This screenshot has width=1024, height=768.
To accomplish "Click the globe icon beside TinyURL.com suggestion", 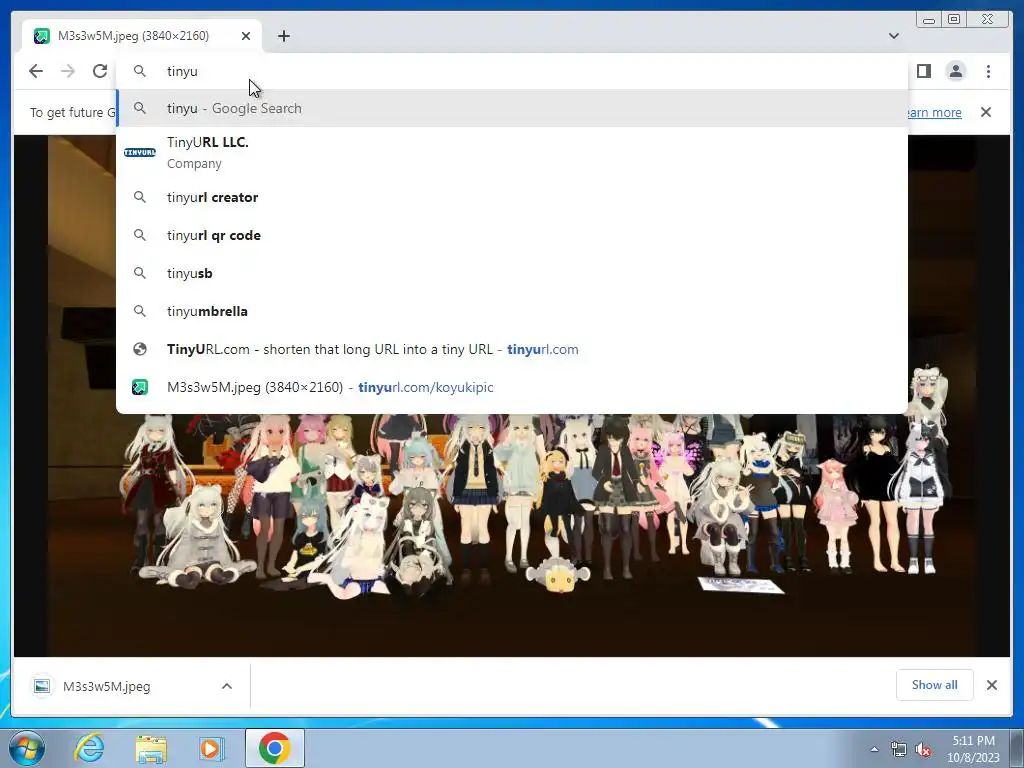I will tap(140, 349).
